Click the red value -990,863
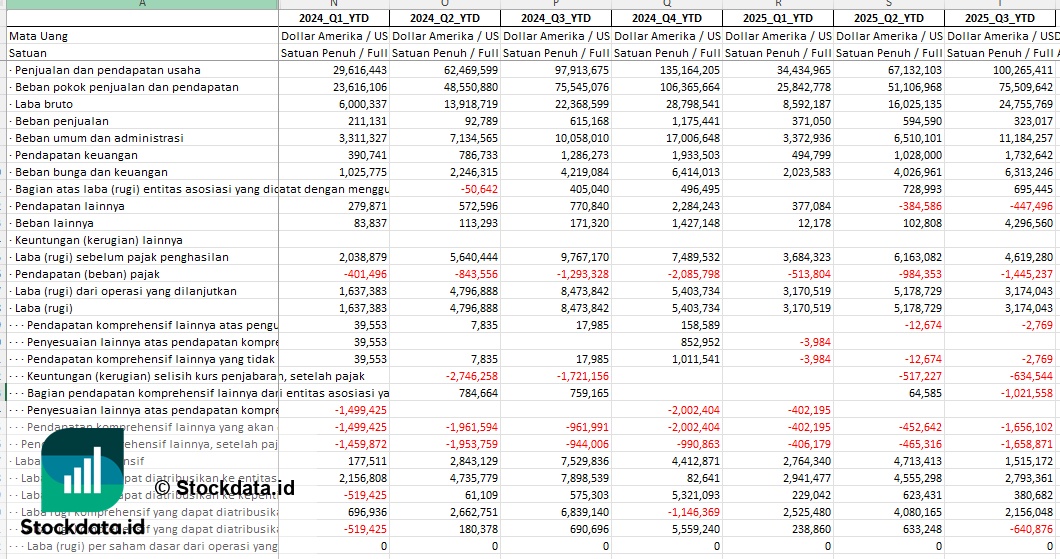This screenshot has height=559, width=1060. click(698, 444)
